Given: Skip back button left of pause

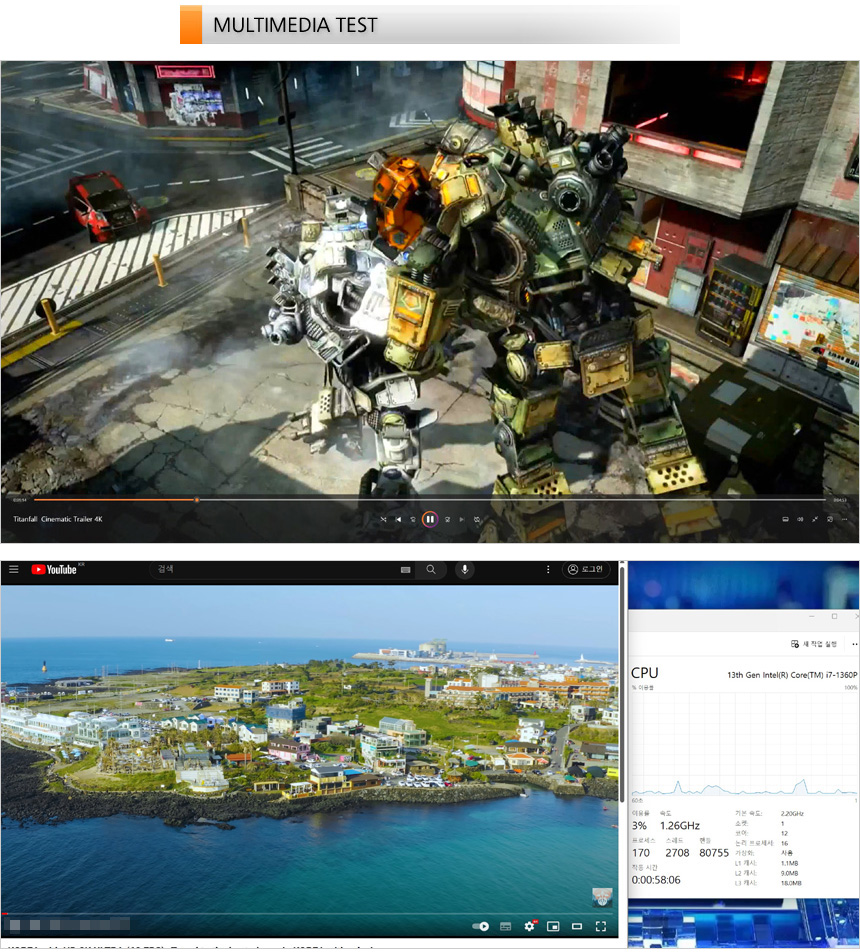Looking at the screenshot, I should (413, 519).
